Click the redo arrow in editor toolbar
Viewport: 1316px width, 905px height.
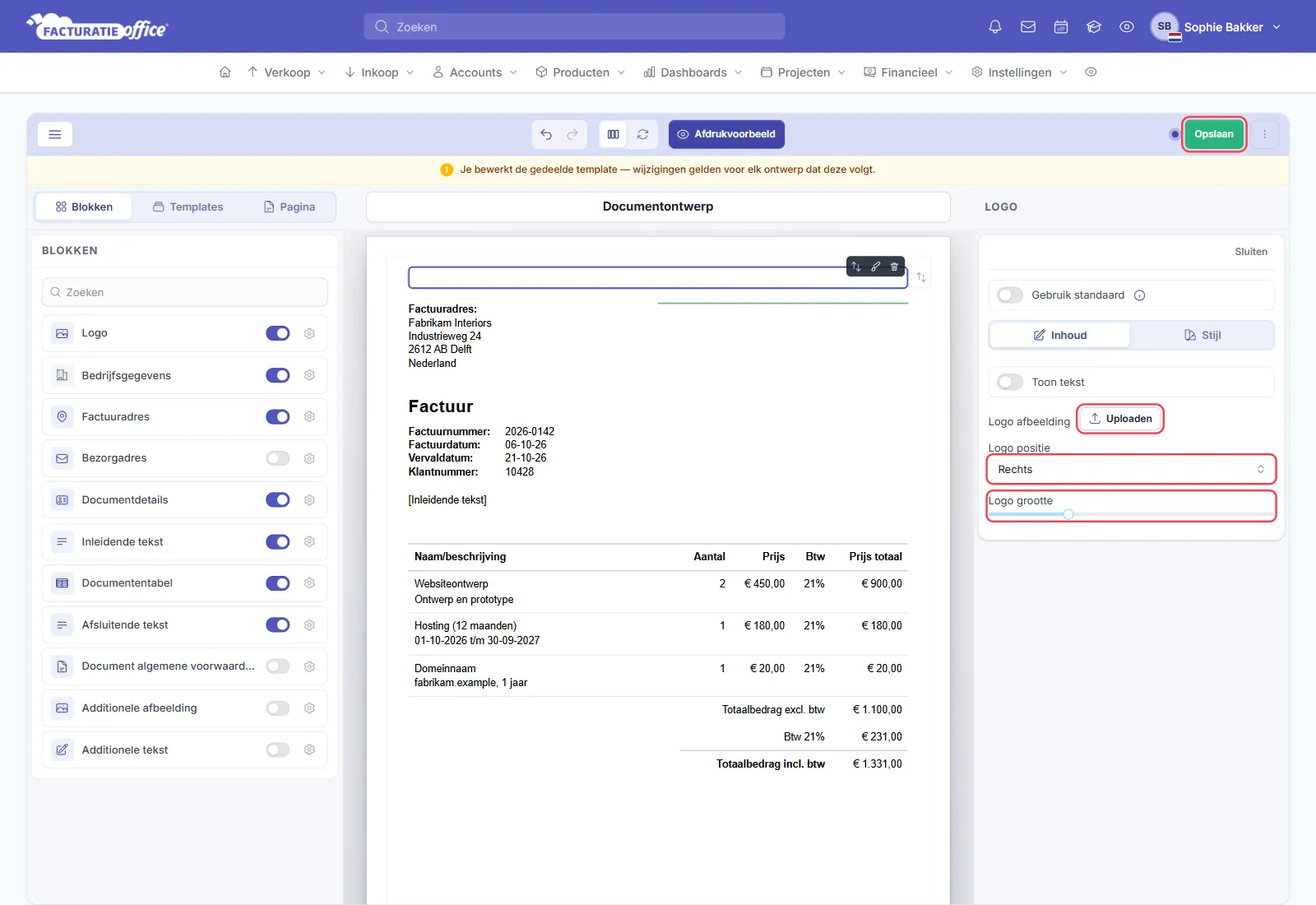click(x=572, y=134)
